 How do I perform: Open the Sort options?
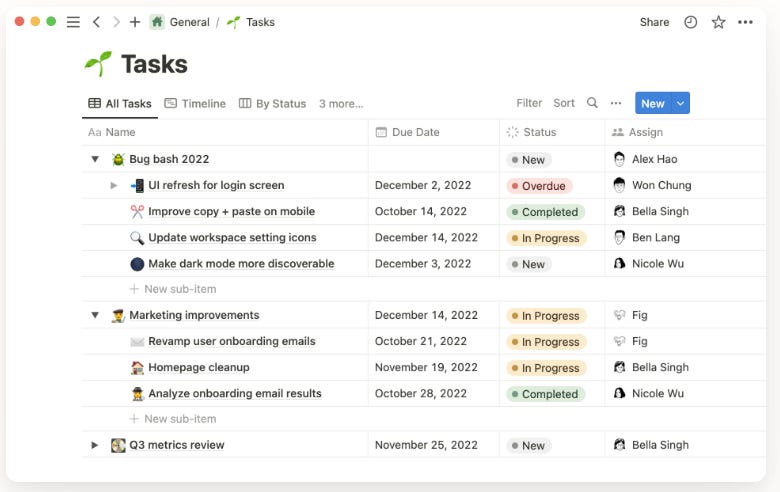564,103
